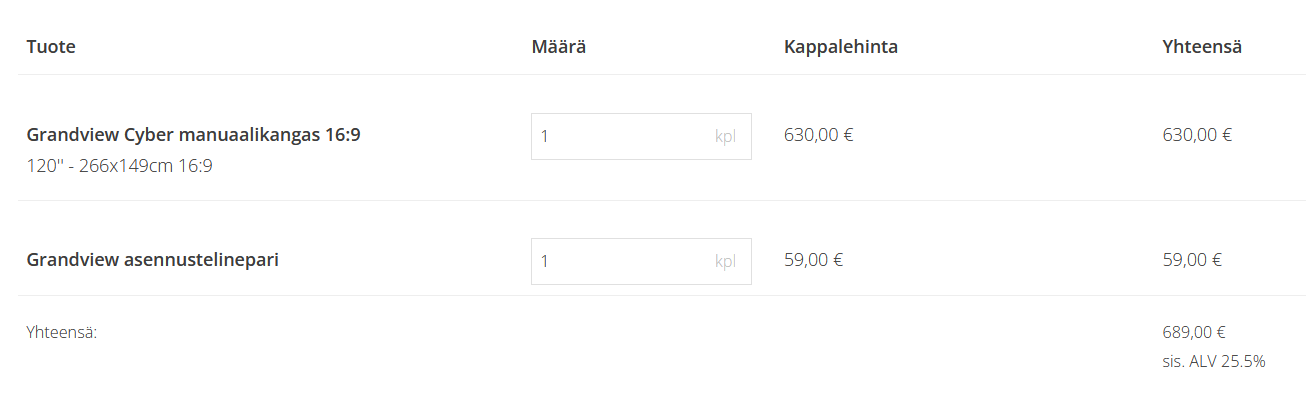This screenshot has height=402, width=1306.
Task: Click the Grandview Cyber manuaalikangas 16:9 product name
Action: pos(193,134)
